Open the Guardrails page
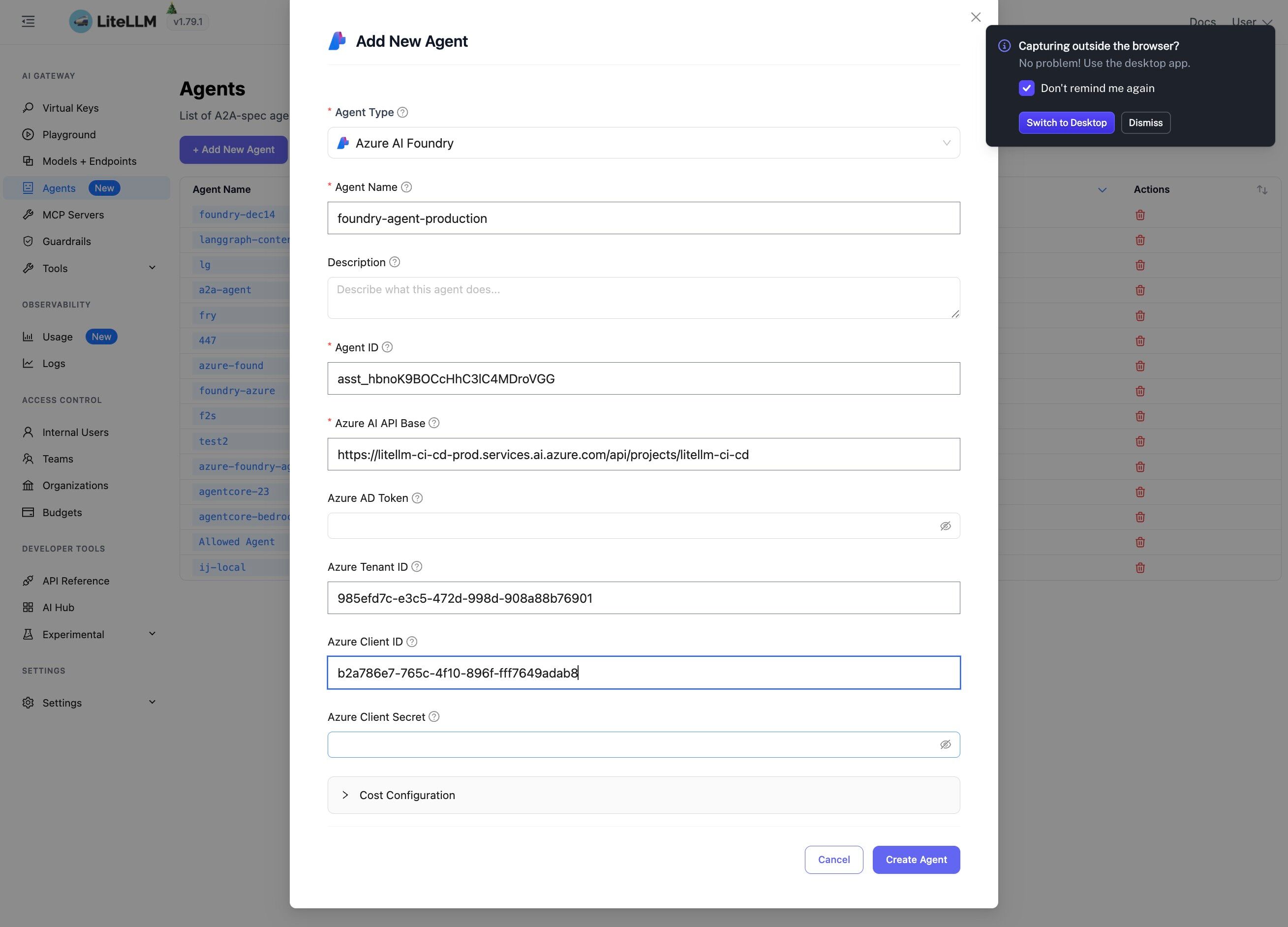 tap(65, 241)
